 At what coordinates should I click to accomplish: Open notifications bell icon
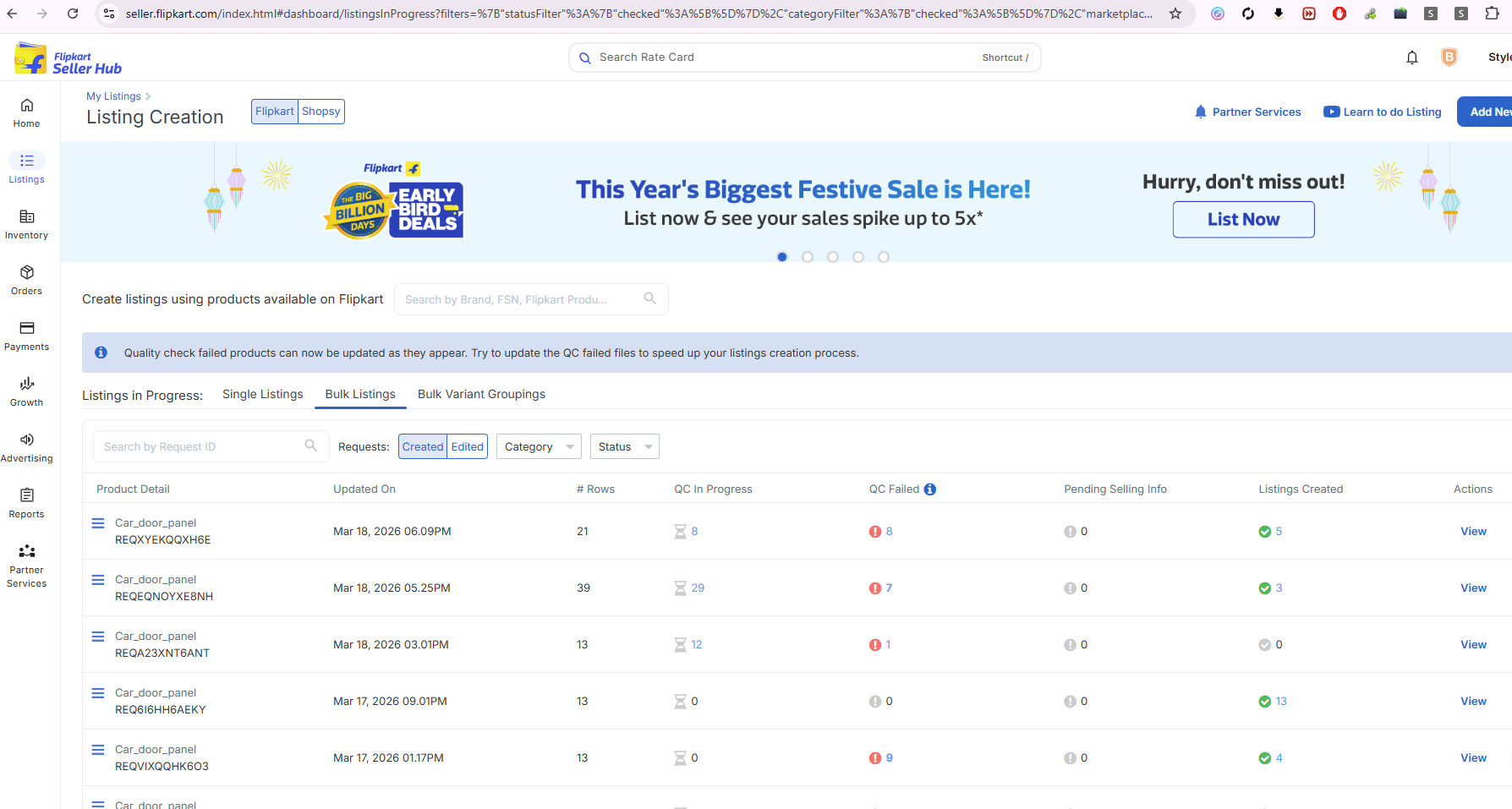1411,57
